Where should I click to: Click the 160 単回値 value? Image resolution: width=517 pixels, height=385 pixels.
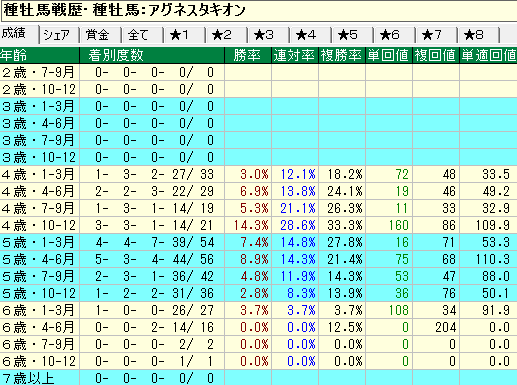399,225
